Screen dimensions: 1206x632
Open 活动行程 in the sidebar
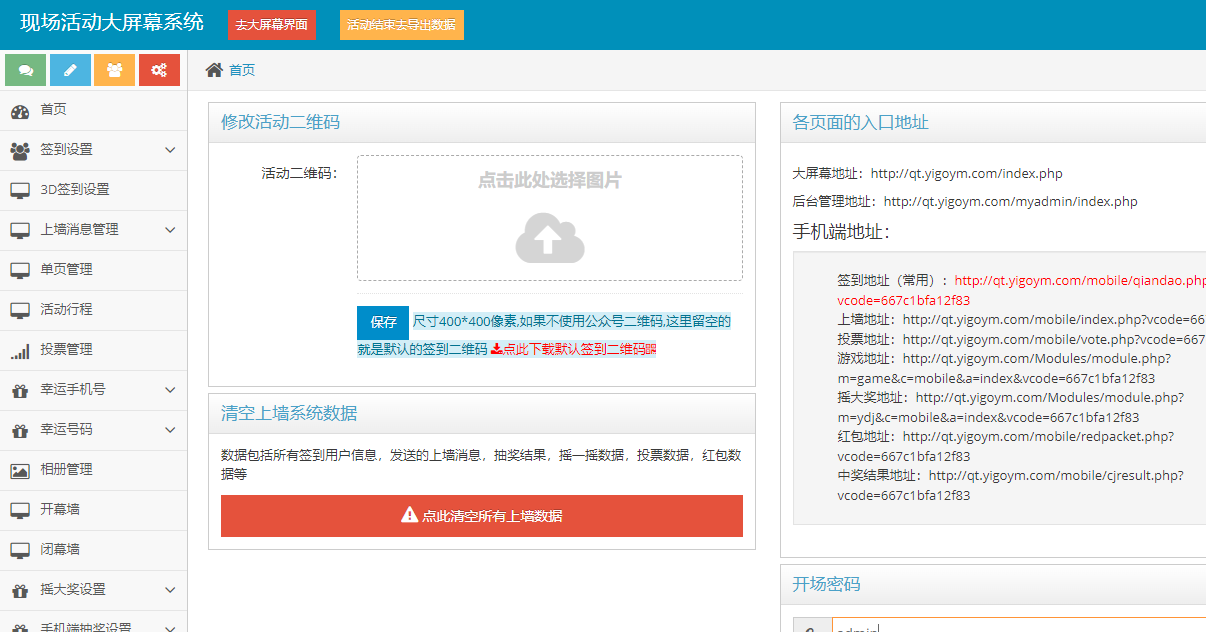(x=66, y=310)
